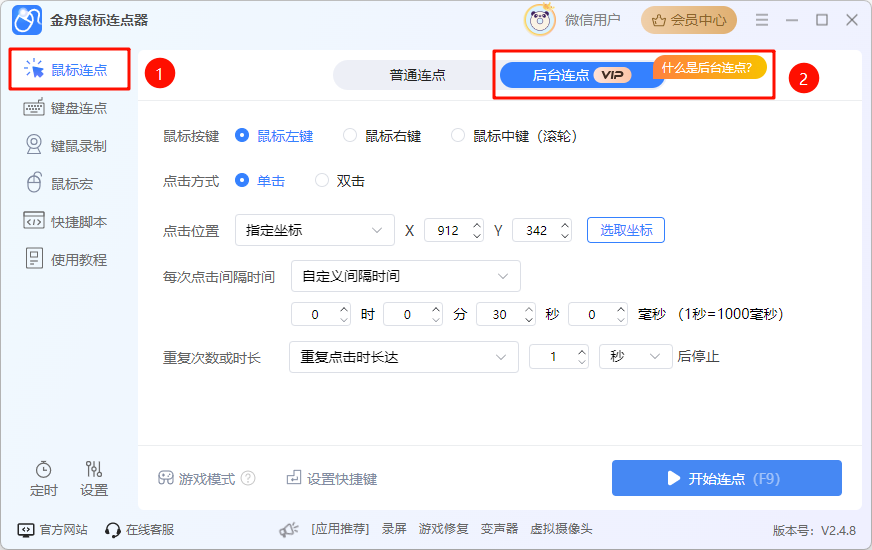Click the 开始连点 (F9) button
The image size is (872, 550).
[727, 478]
